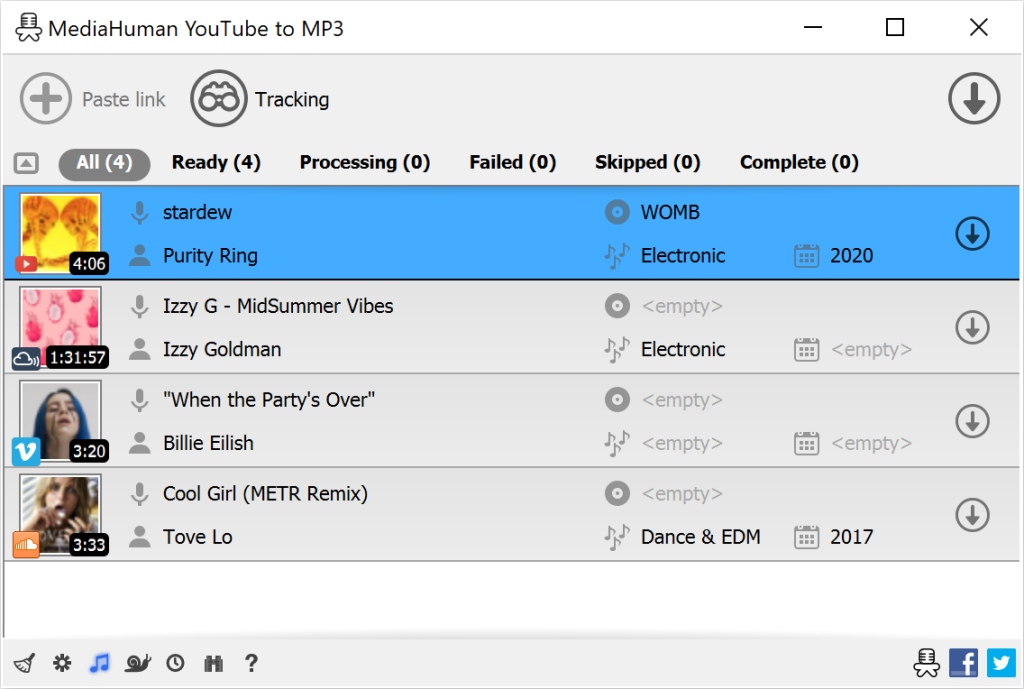This screenshot has width=1024, height=689.
Task: Clear the list using the broom icon
Action: pos(24,663)
